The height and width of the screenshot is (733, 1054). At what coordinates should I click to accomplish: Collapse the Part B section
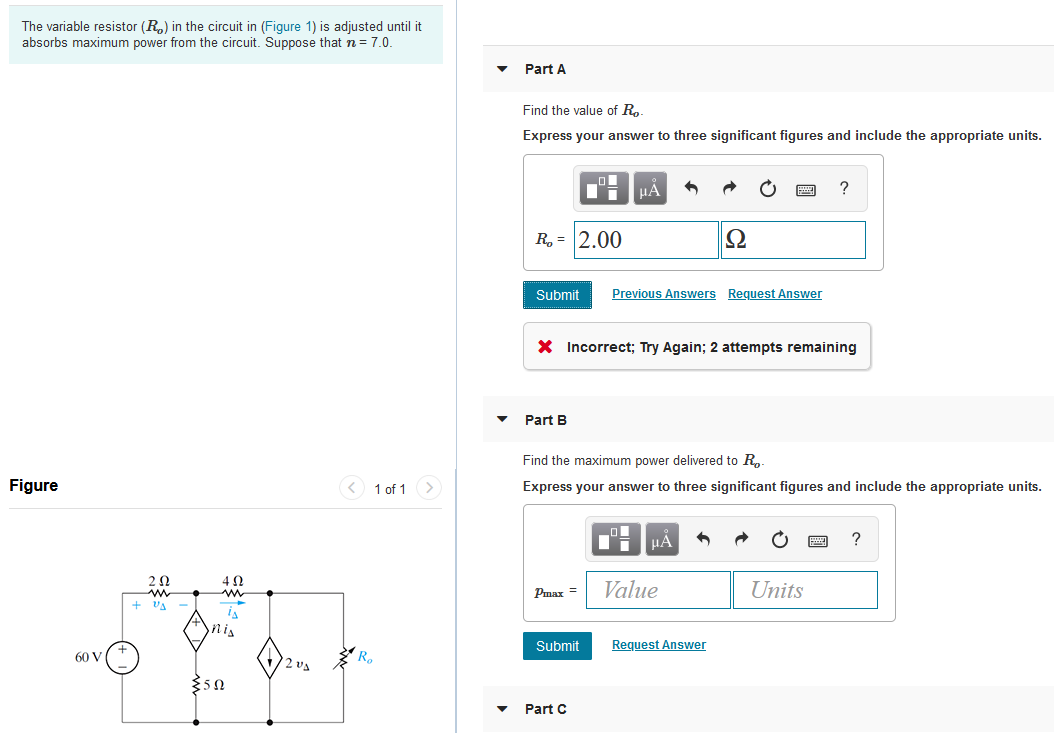point(503,420)
